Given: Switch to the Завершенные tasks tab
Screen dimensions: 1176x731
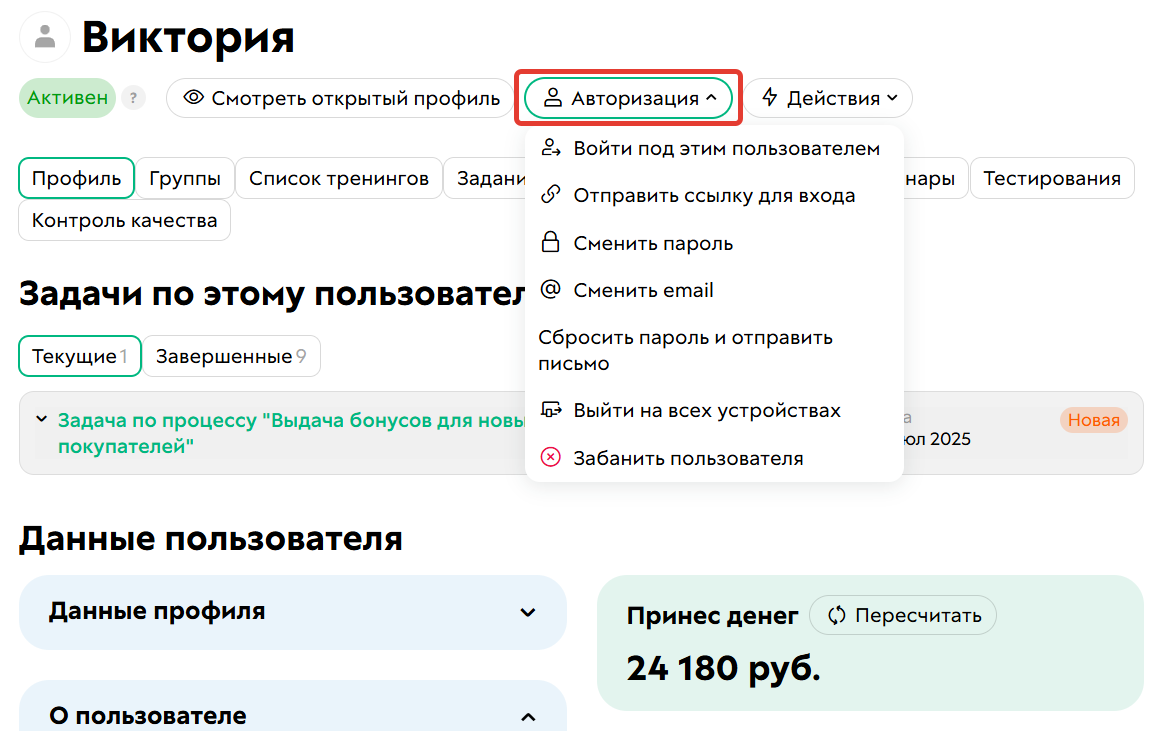Looking at the screenshot, I should [231, 355].
